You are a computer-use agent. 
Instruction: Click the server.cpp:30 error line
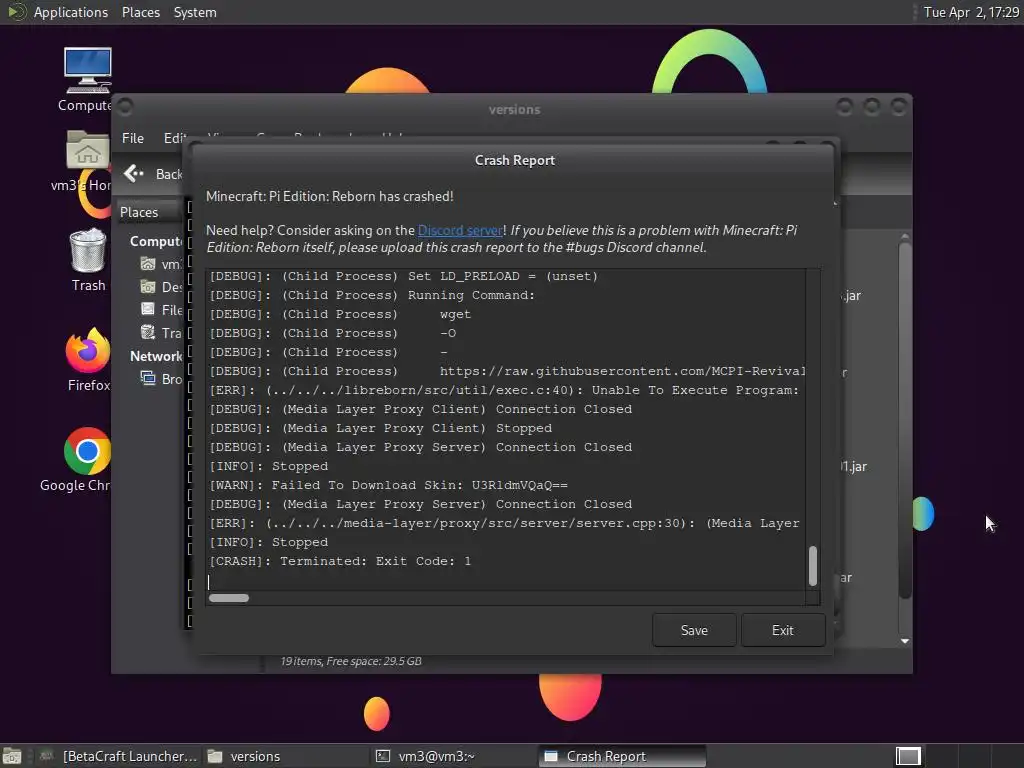(504, 523)
